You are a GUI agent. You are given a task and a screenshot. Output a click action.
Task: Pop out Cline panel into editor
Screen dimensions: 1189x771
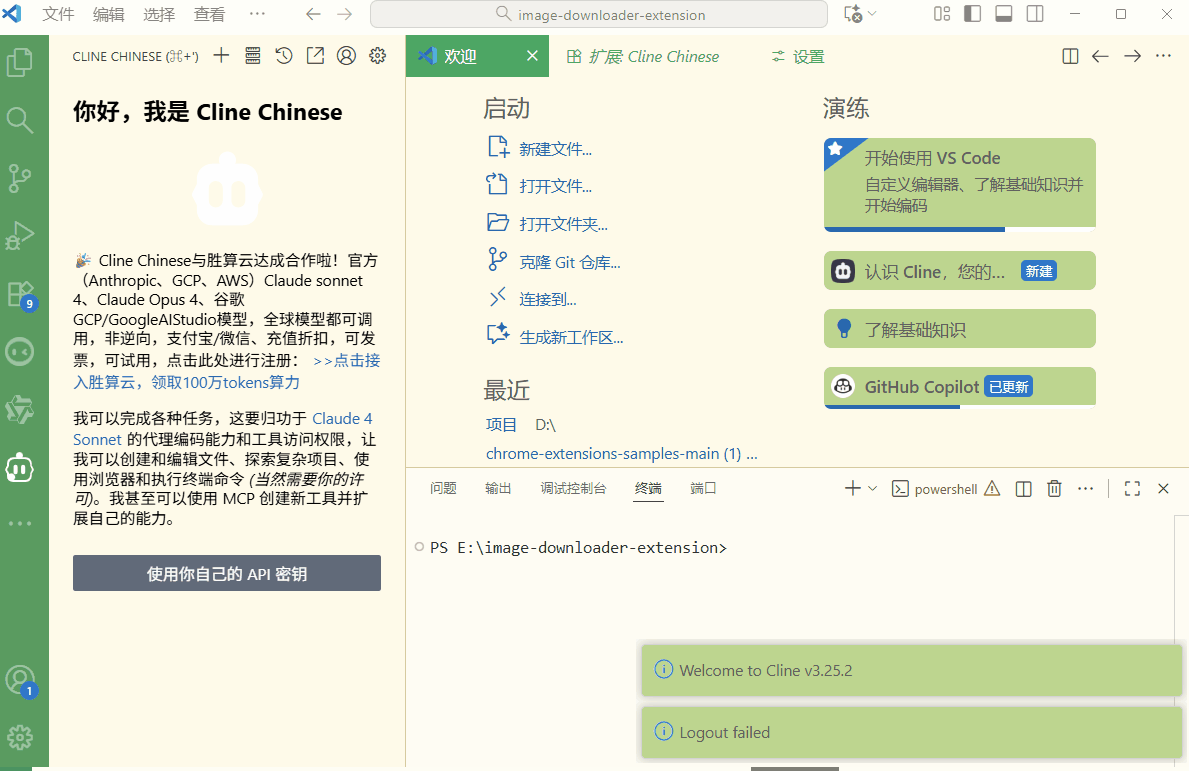[x=315, y=55]
